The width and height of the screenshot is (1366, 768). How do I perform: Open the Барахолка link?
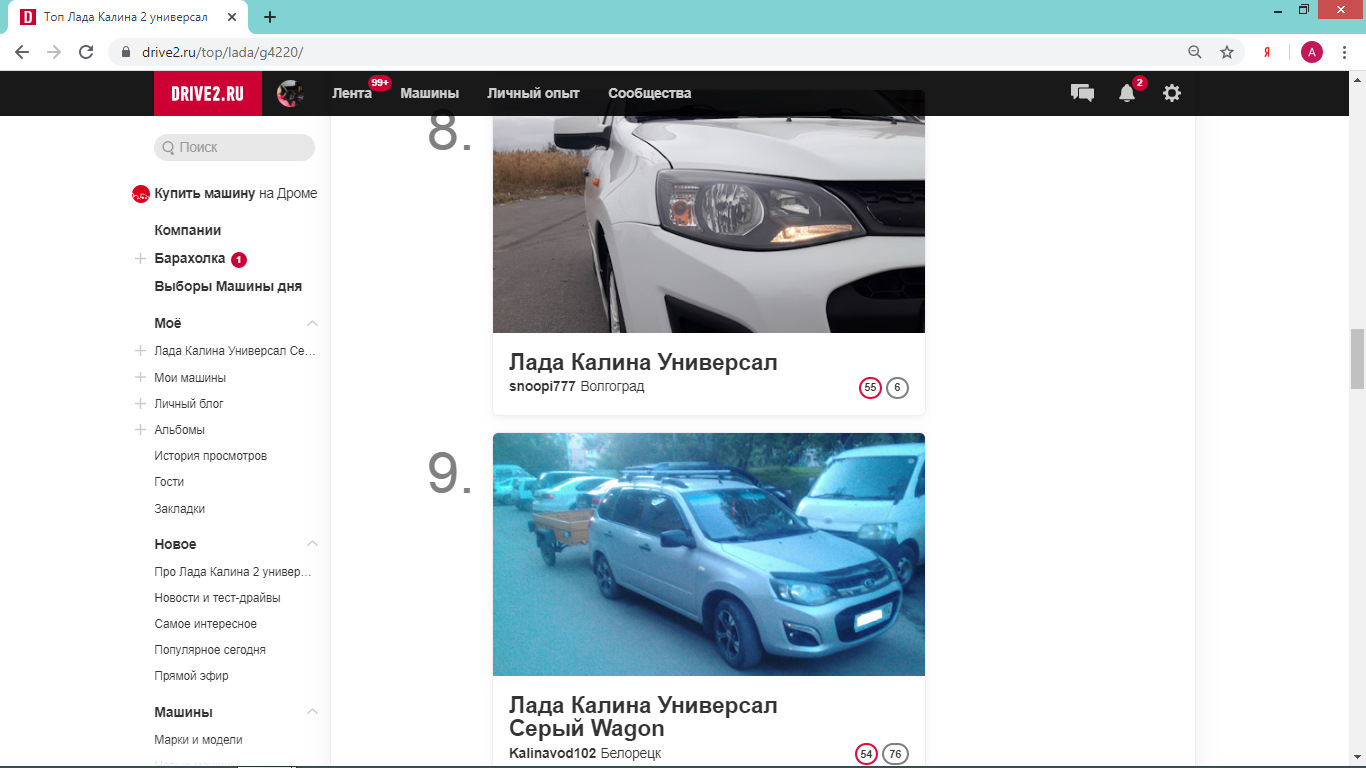[190, 258]
